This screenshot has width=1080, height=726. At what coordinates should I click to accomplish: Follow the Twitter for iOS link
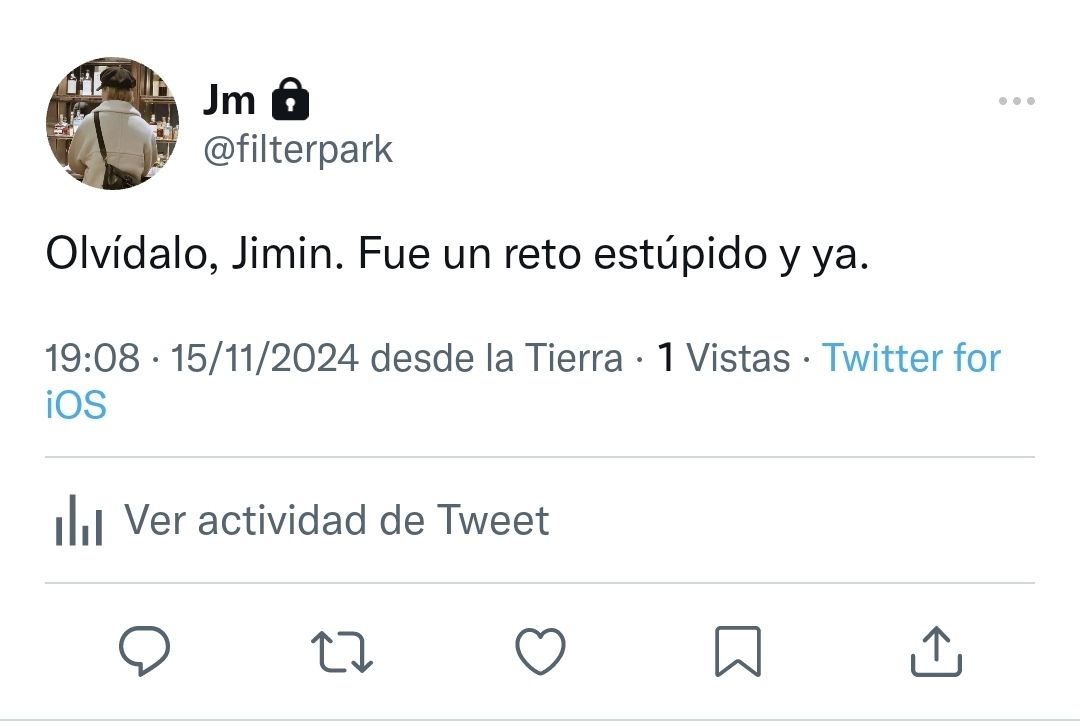[x=911, y=358]
